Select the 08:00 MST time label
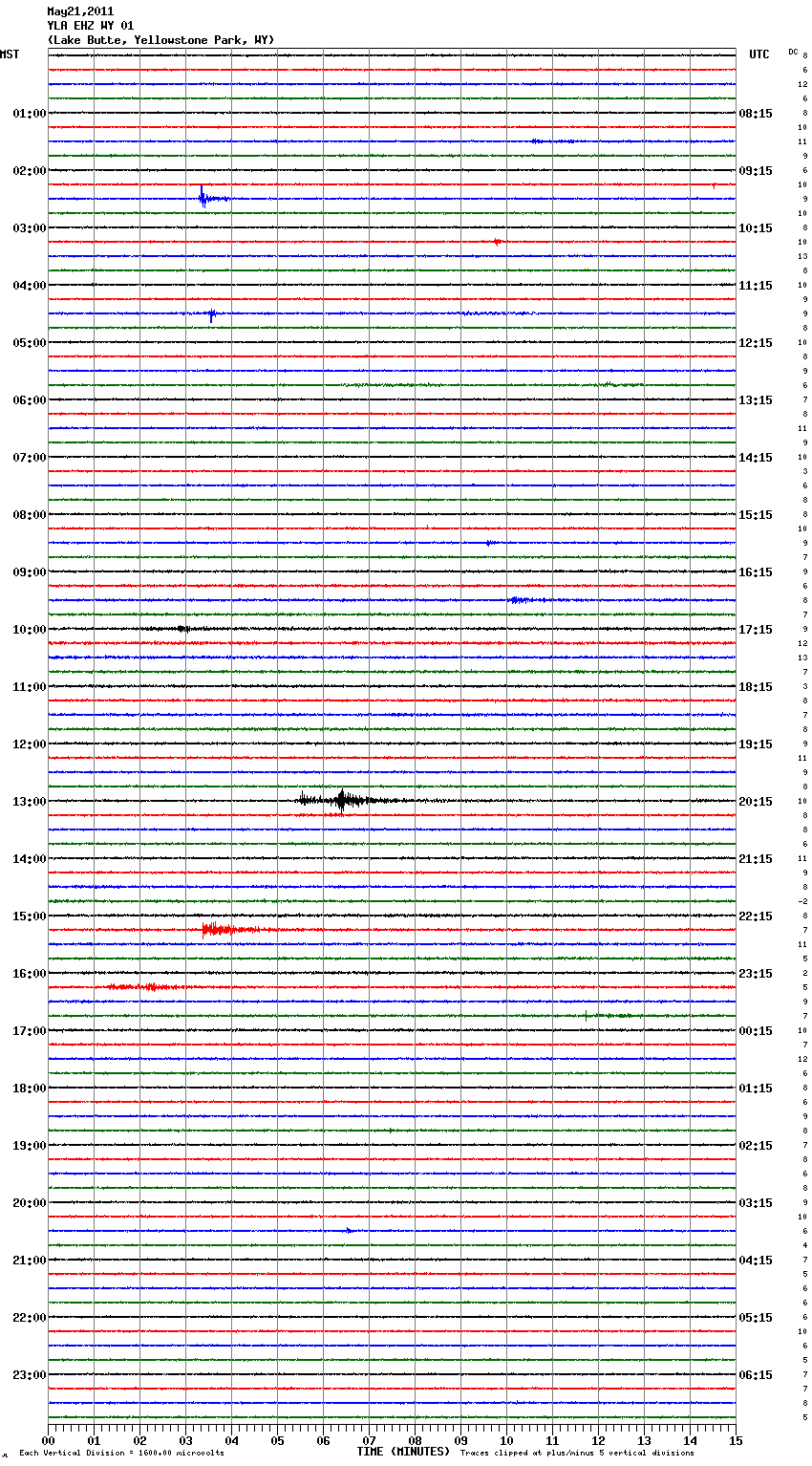Screen dimensions: 812x1466 point(30,515)
